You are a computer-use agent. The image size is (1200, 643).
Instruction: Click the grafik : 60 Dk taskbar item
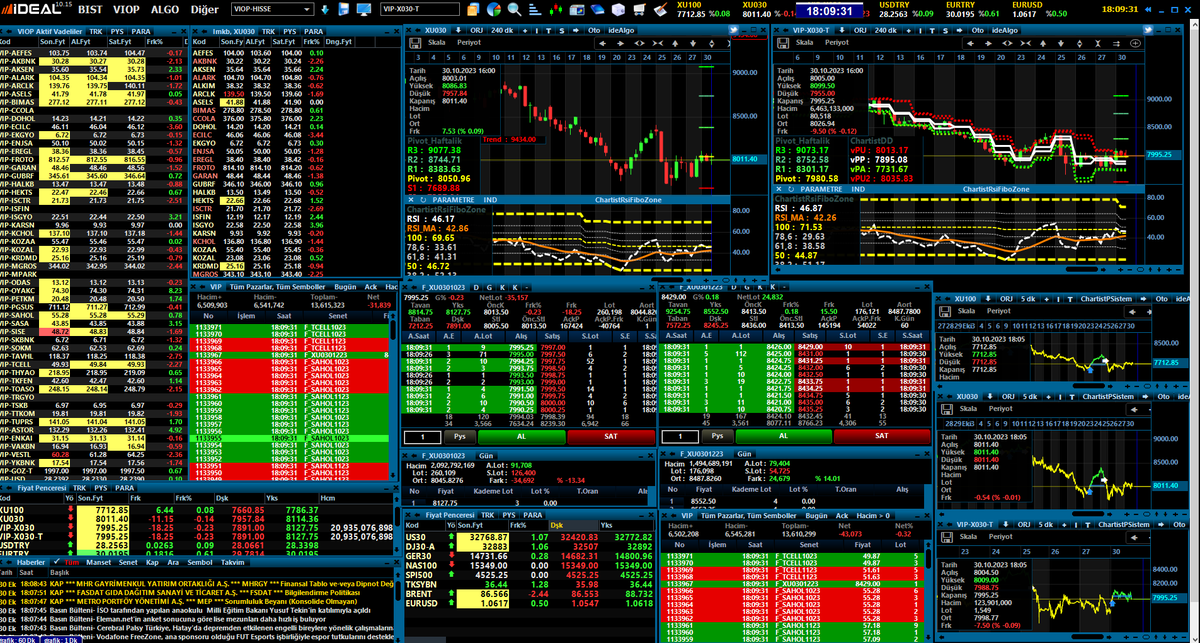pyautogui.click(x=19, y=638)
